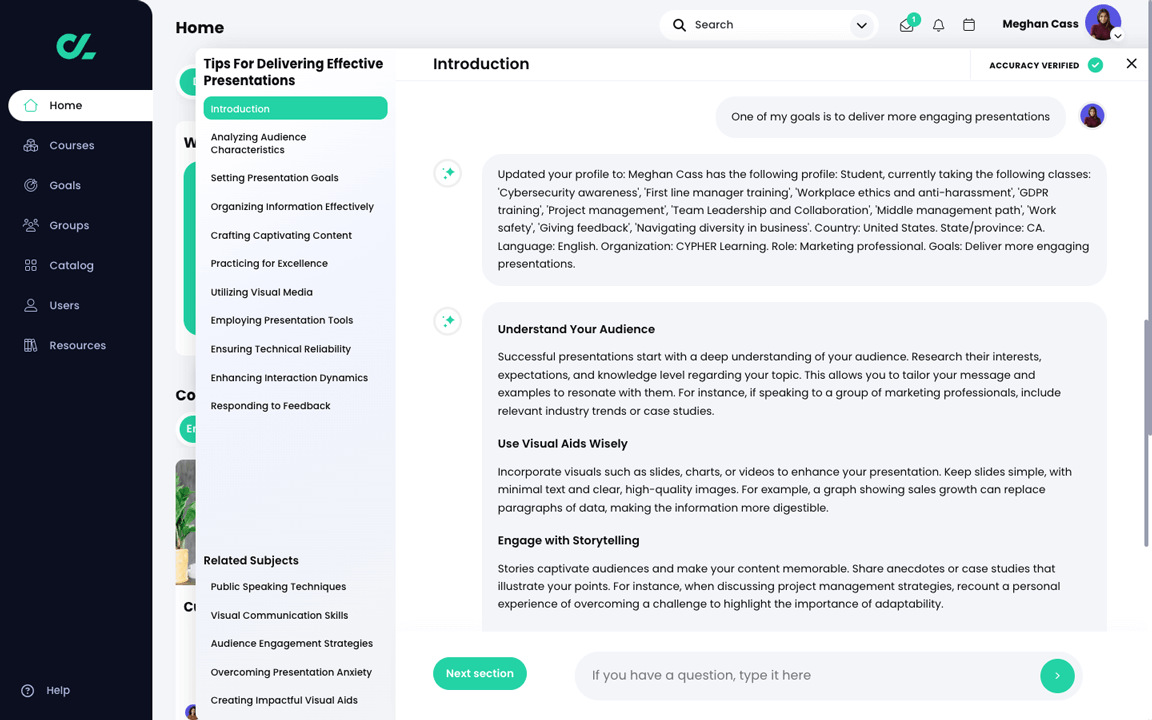Open the search filter dropdown arrow
Image resolution: width=1152 pixels, height=720 pixels.
pyautogui.click(x=861, y=24)
